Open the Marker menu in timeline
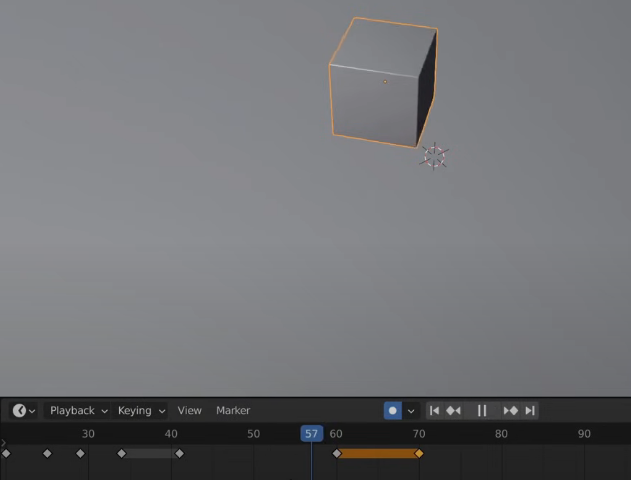 (233, 410)
